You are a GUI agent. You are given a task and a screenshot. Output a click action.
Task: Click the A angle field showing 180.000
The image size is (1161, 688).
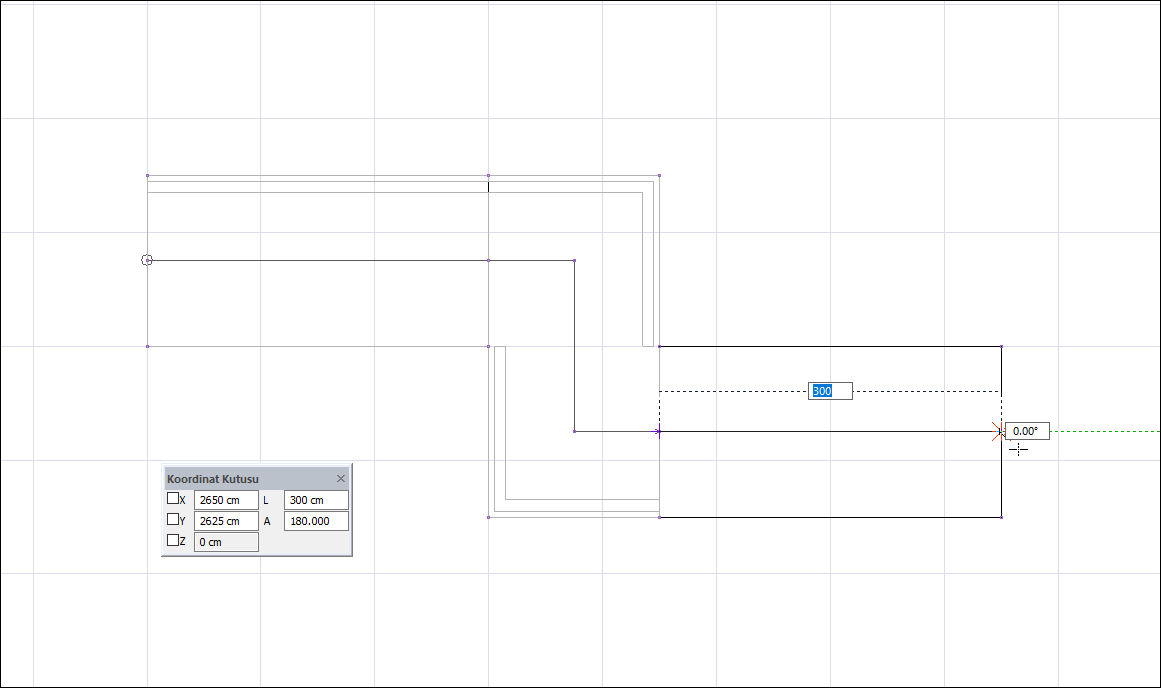click(x=316, y=521)
